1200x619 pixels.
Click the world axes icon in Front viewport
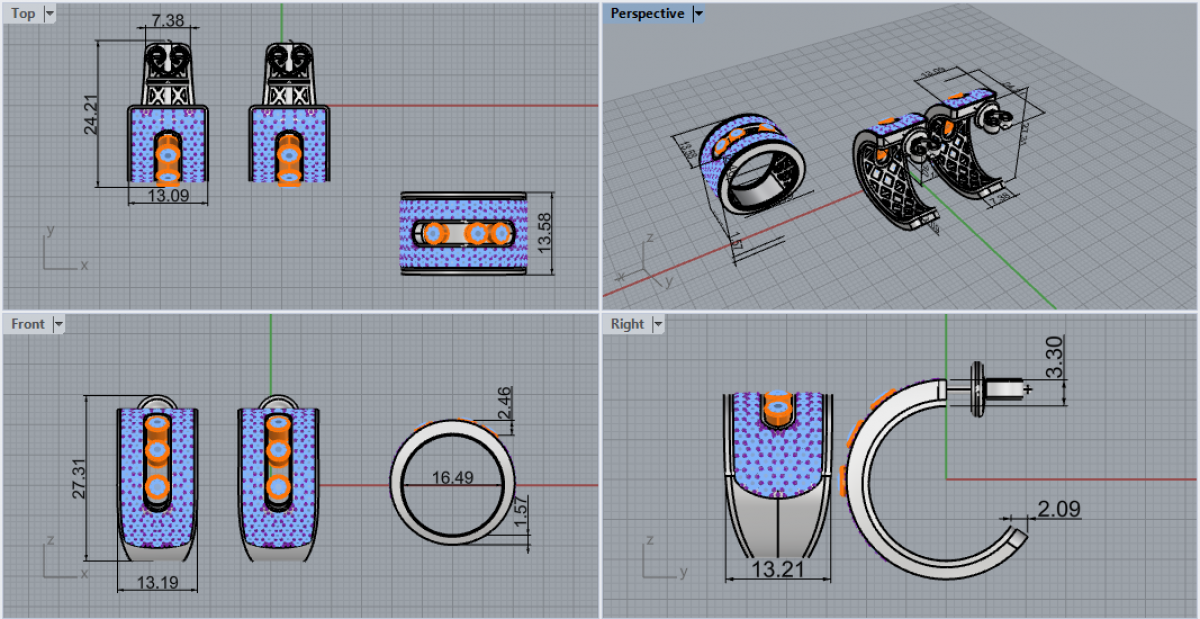click(64, 558)
